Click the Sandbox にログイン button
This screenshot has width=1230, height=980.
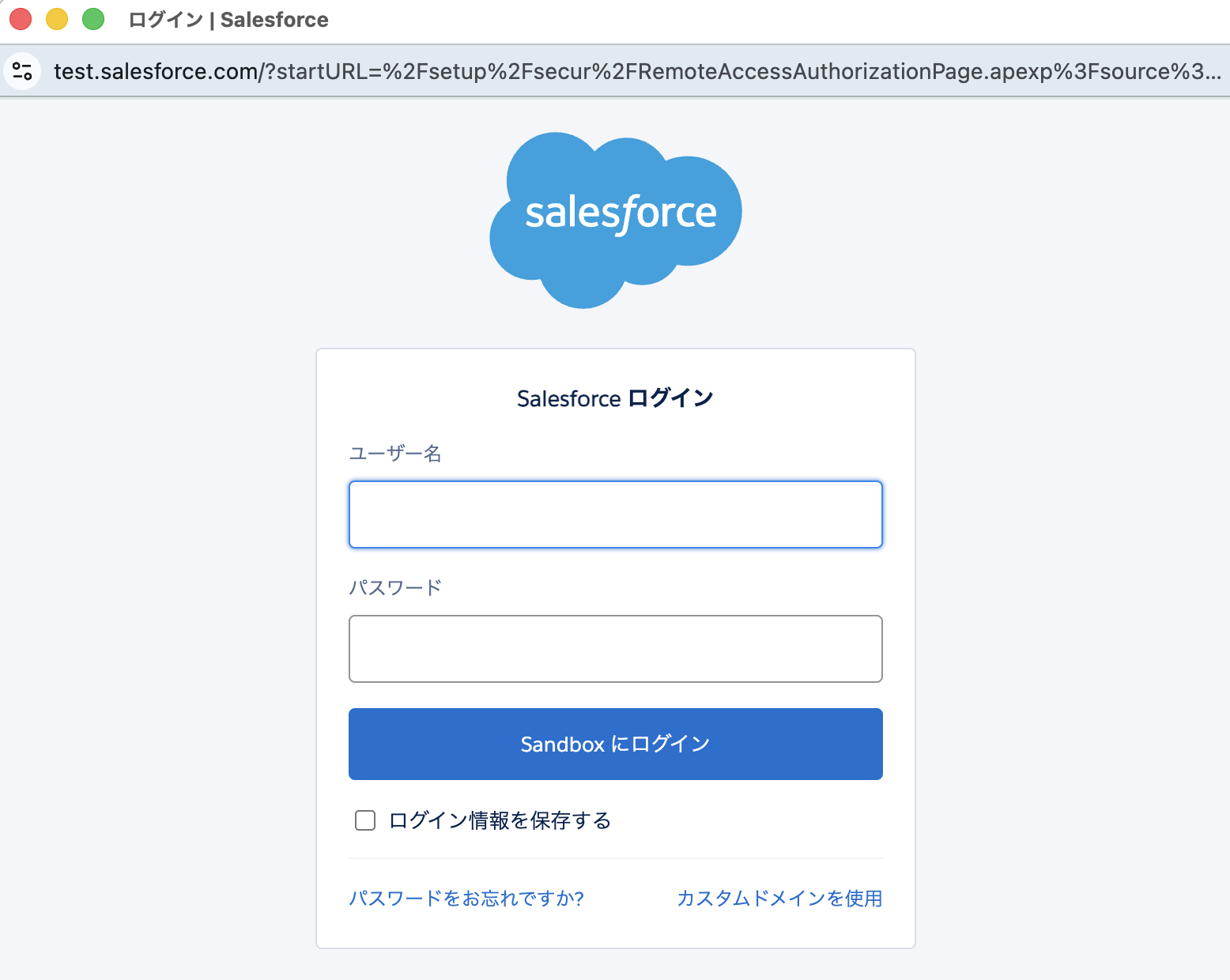[616, 744]
